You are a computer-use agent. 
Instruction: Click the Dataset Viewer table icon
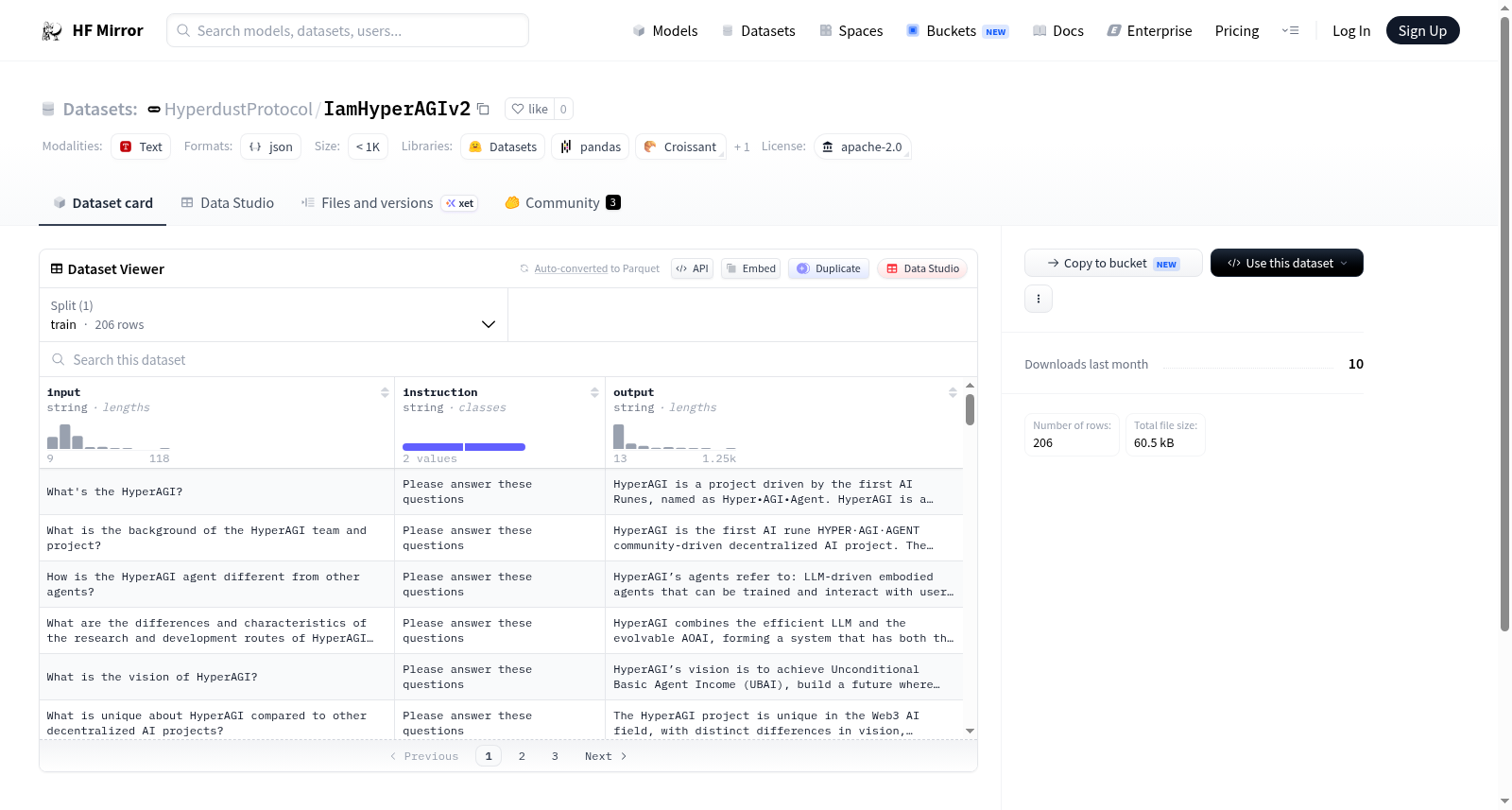(x=57, y=269)
